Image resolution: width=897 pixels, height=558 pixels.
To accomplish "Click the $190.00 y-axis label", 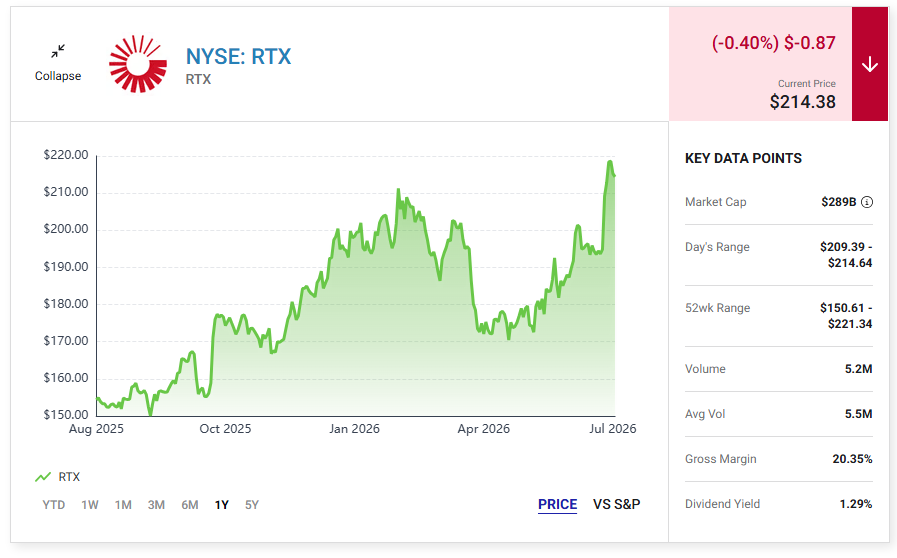I will pos(66,267).
